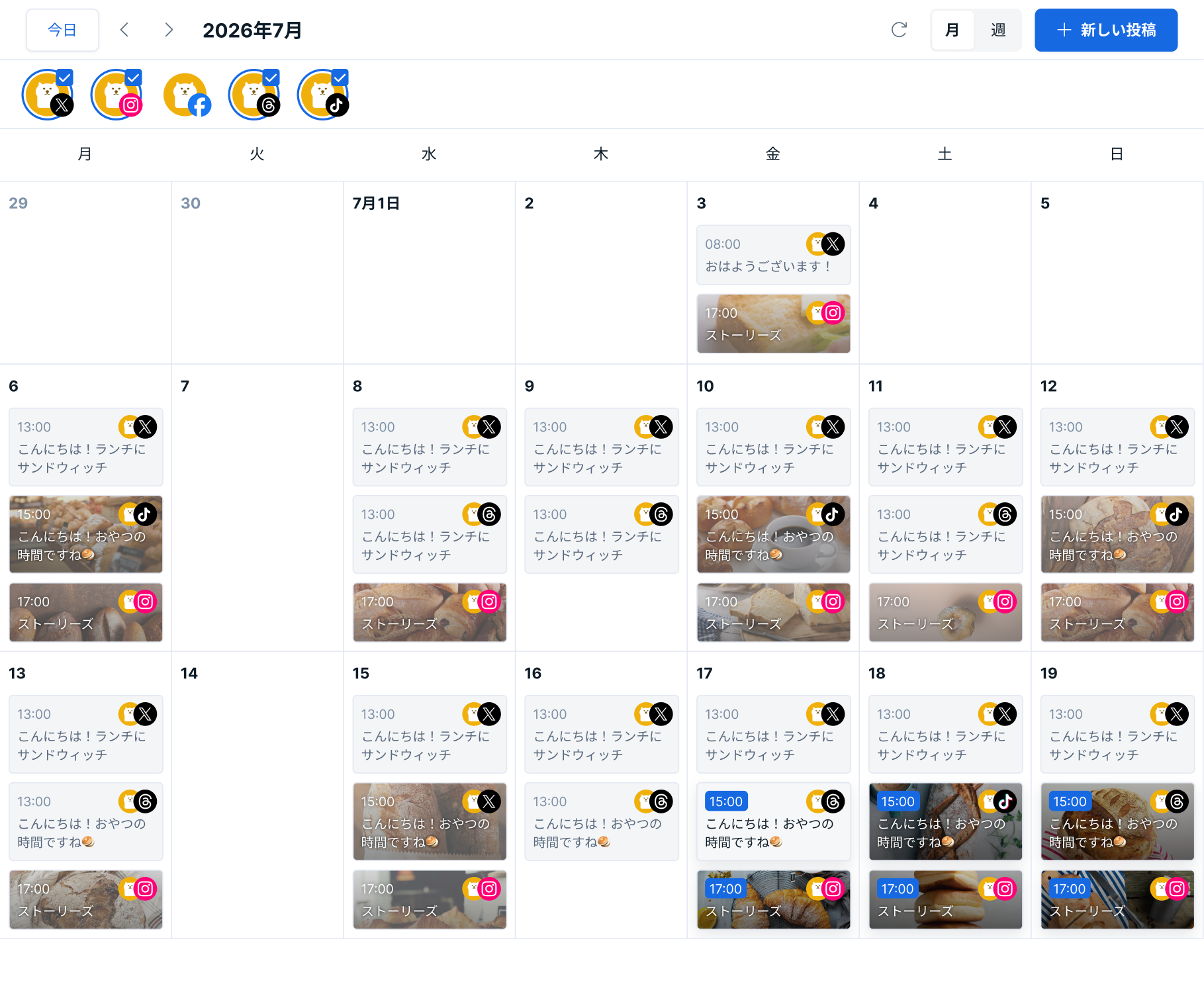1204x1008 pixels.
Task: Open the 17:00 ストーリーズ post on July 12
Action: point(1118,612)
